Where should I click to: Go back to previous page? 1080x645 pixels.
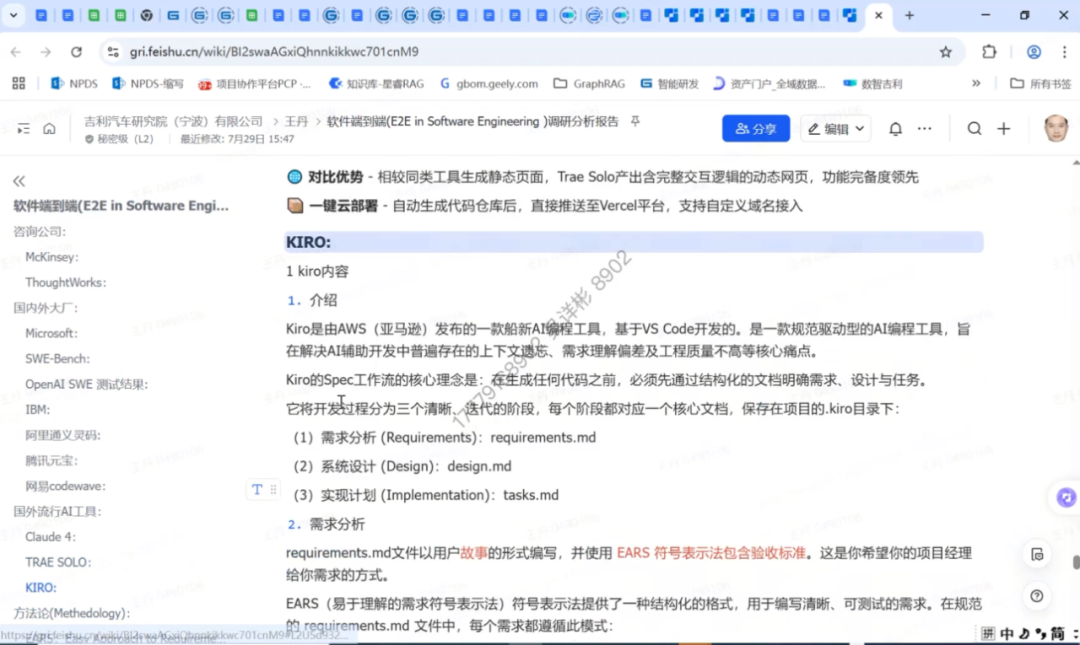pyautogui.click(x=16, y=52)
